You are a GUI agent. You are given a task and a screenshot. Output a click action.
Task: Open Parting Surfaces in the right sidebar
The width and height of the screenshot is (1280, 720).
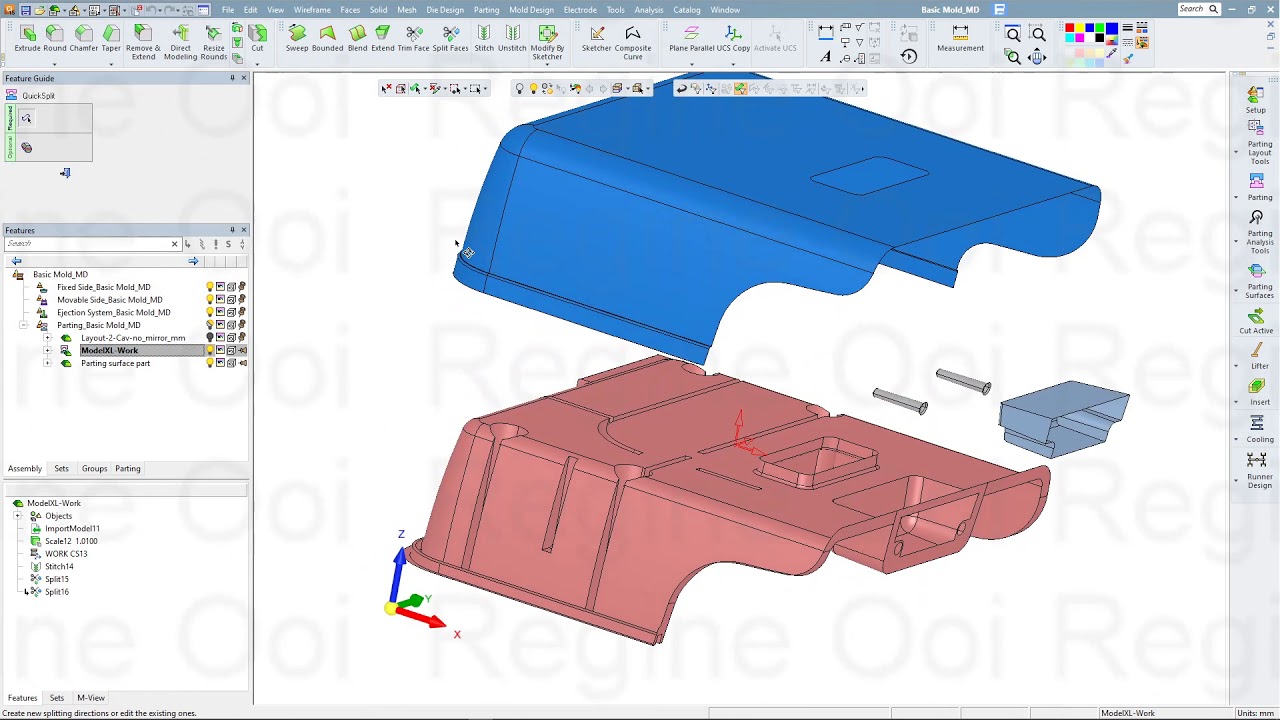coord(1258,280)
